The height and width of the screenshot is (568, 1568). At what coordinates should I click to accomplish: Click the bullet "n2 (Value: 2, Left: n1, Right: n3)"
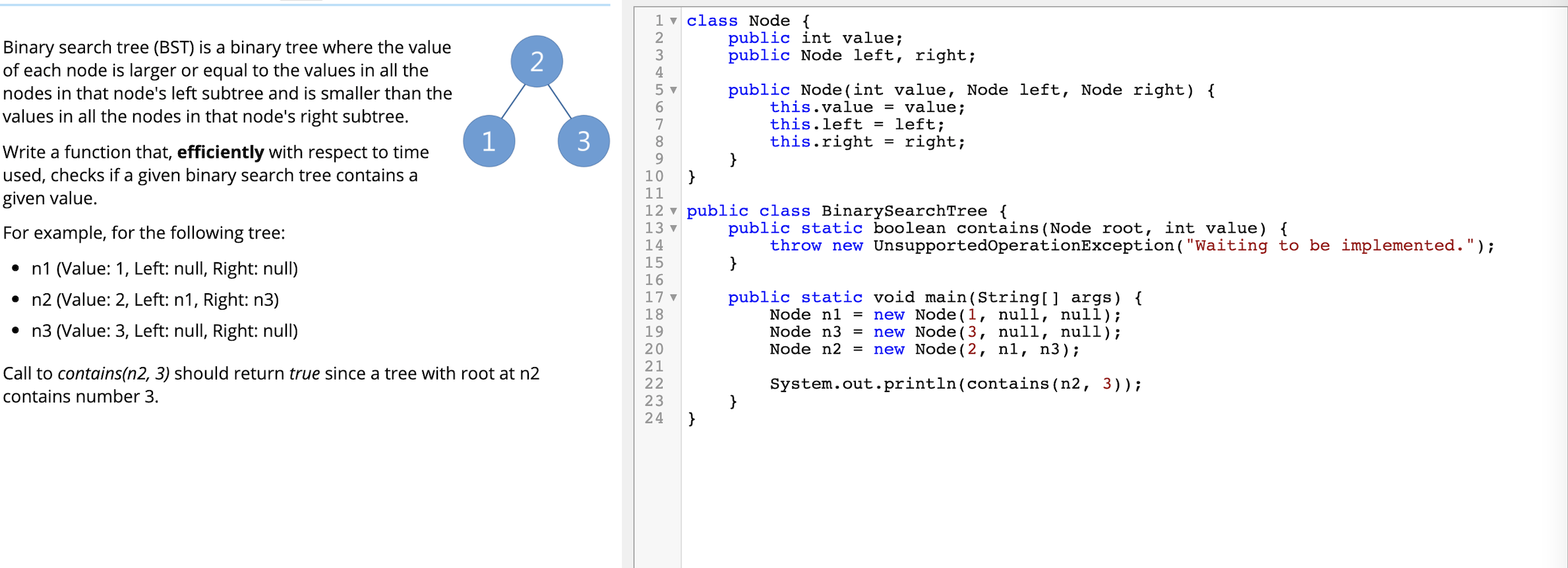coord(156,300)
